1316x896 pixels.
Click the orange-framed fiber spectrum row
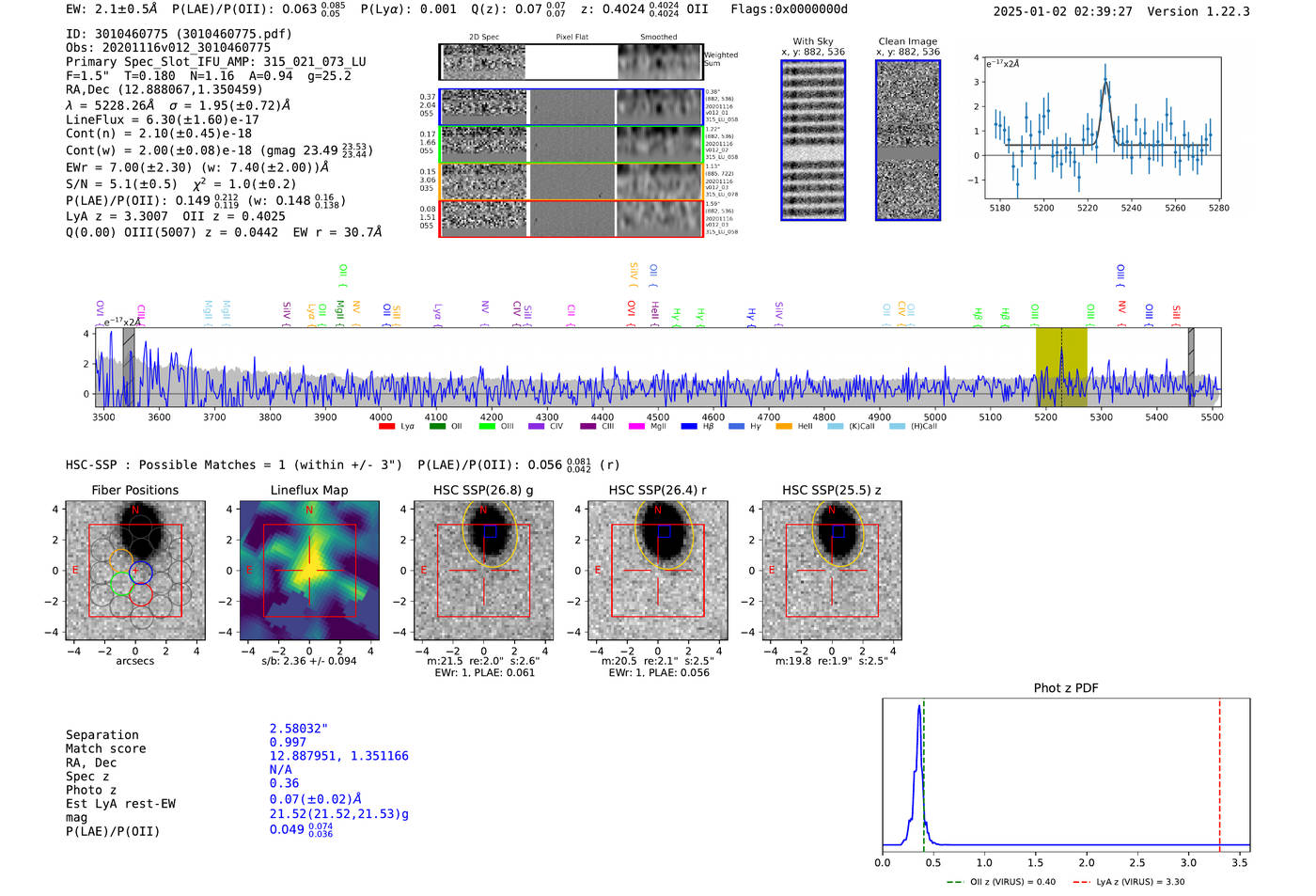[572, 181]
